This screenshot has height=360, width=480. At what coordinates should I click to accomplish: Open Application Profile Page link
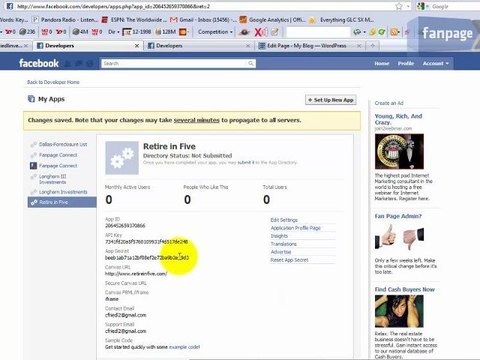295,228
